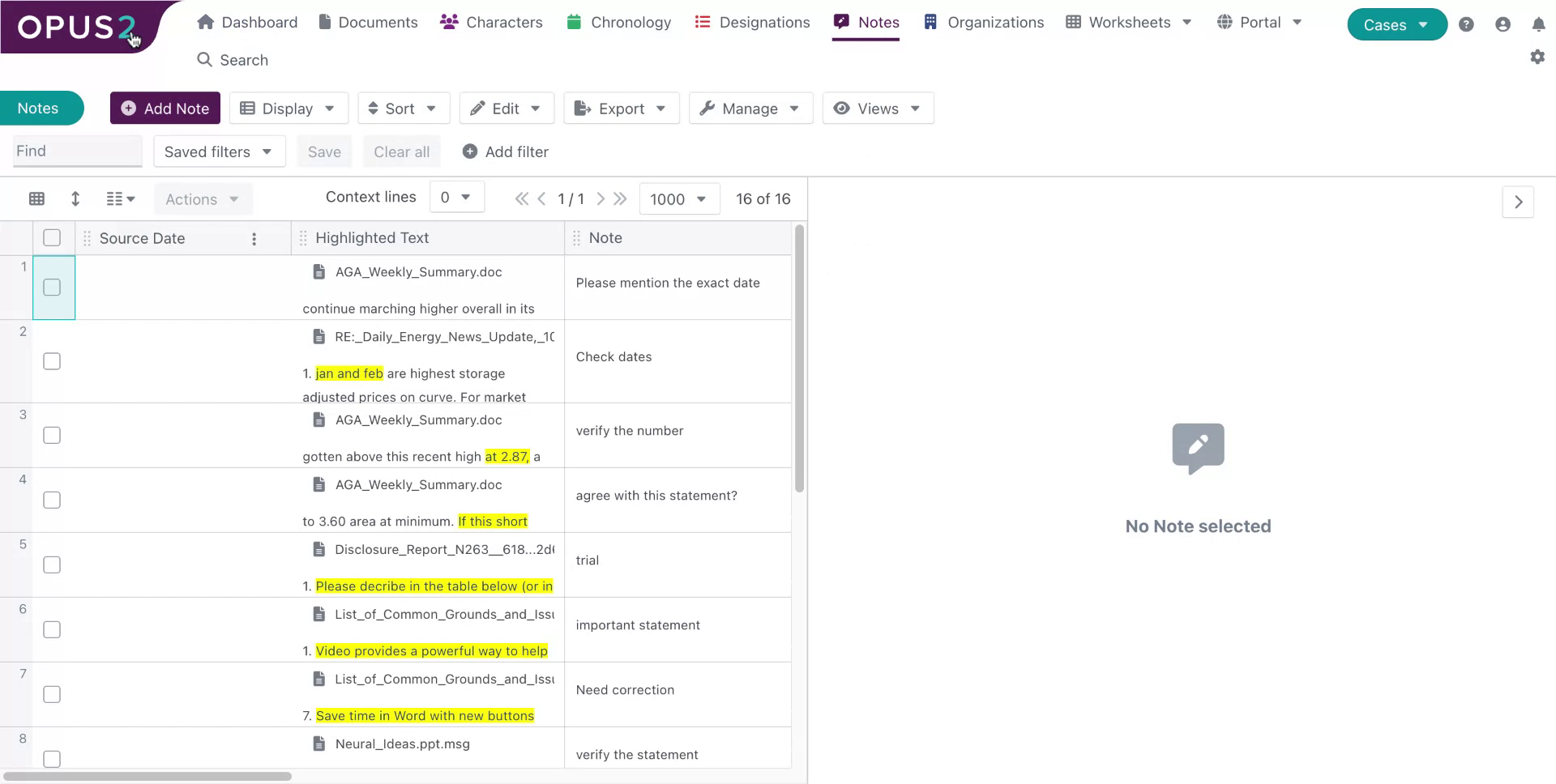
Task: Open the Context lines dropdown
Action: pyautogui.click(x=456, y=196)
